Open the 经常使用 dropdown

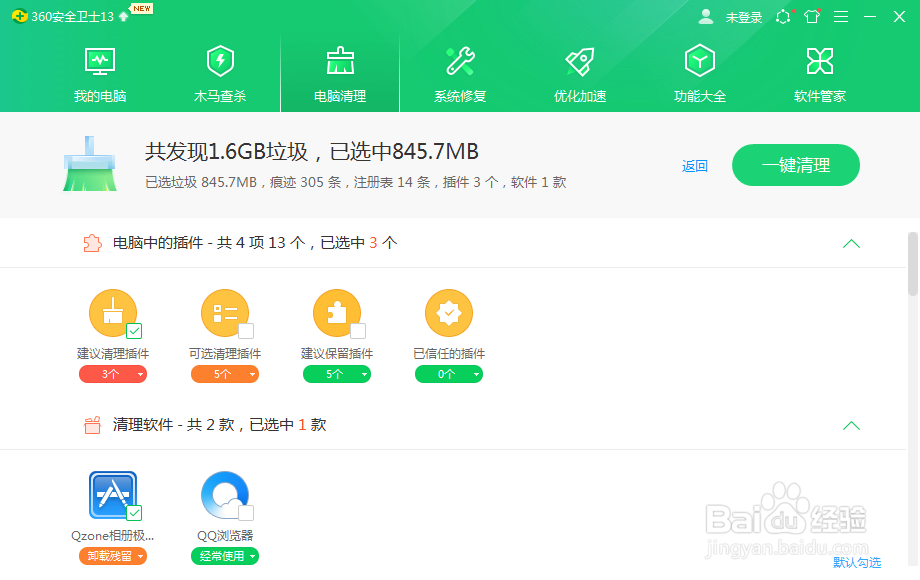225,556
